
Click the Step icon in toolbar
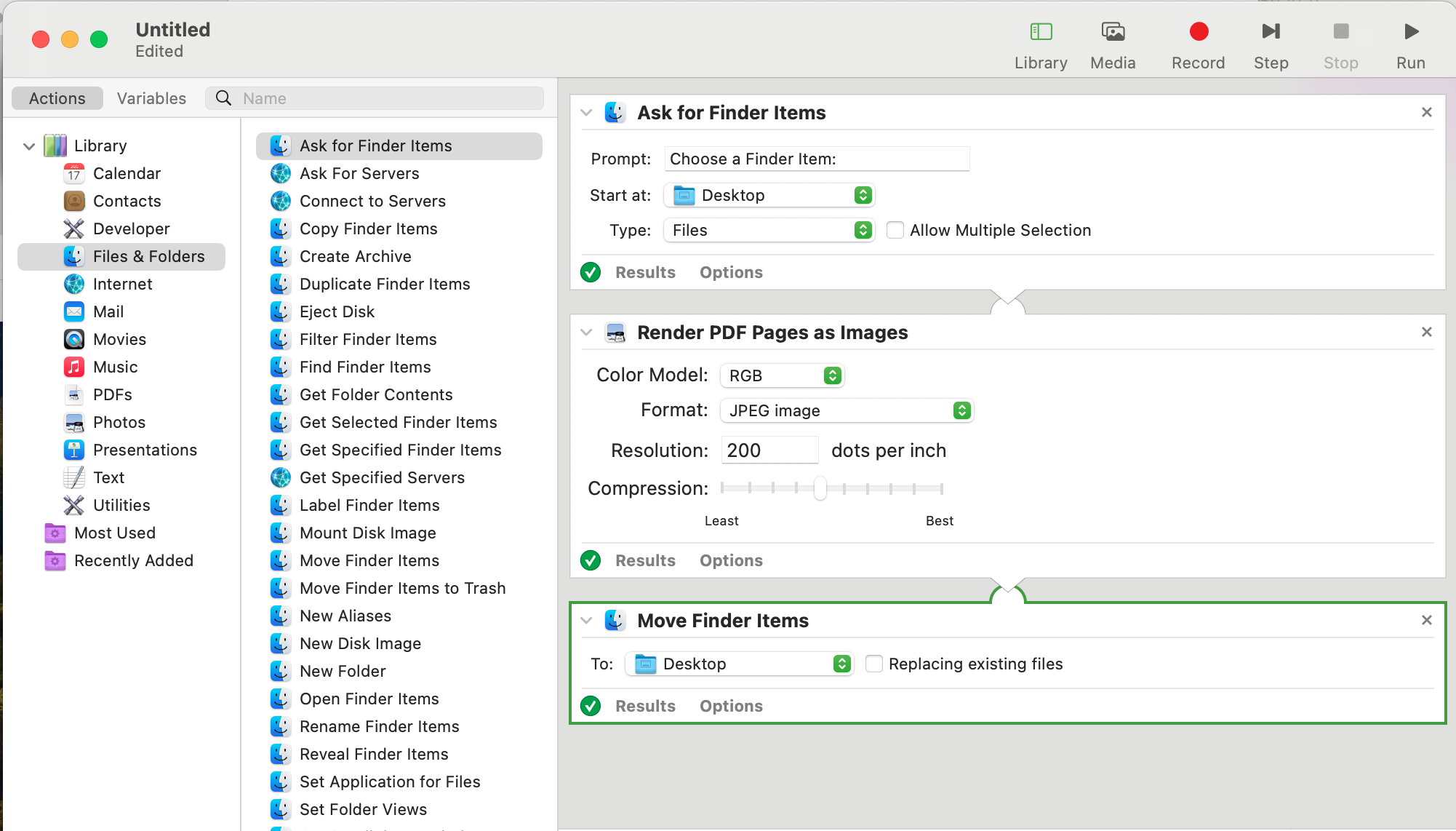click(1271, 32)
